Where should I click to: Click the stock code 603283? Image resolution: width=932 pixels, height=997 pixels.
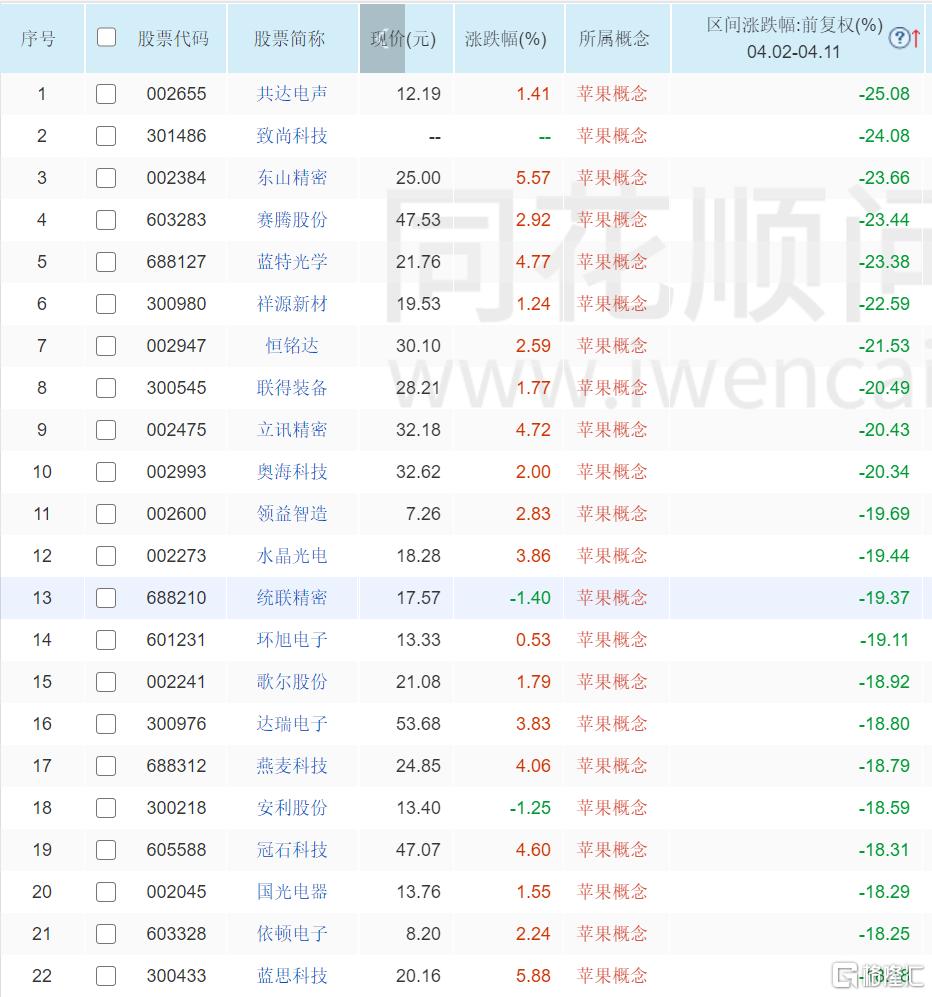tap(176, 220)
